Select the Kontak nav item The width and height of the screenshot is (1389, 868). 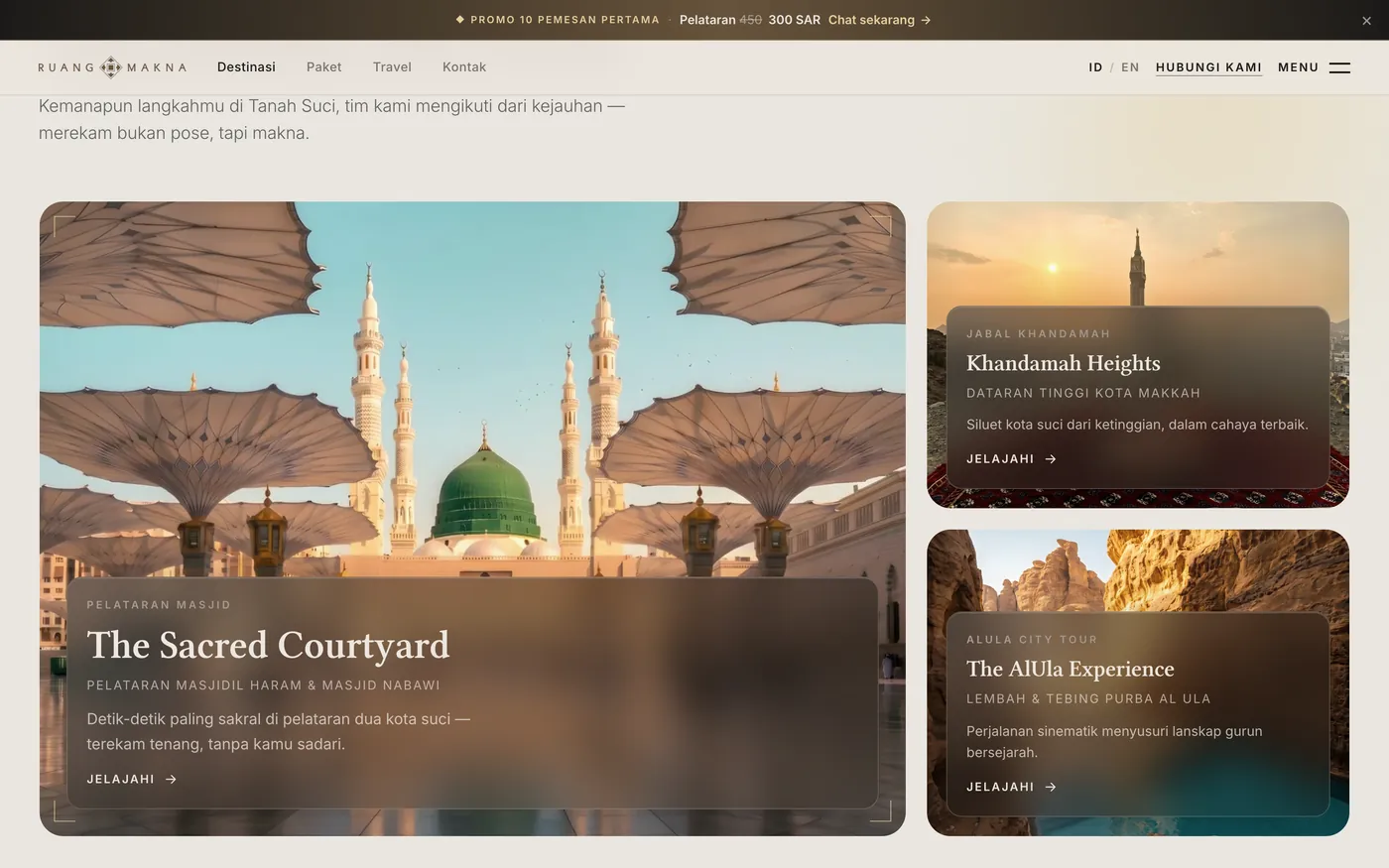464,67
